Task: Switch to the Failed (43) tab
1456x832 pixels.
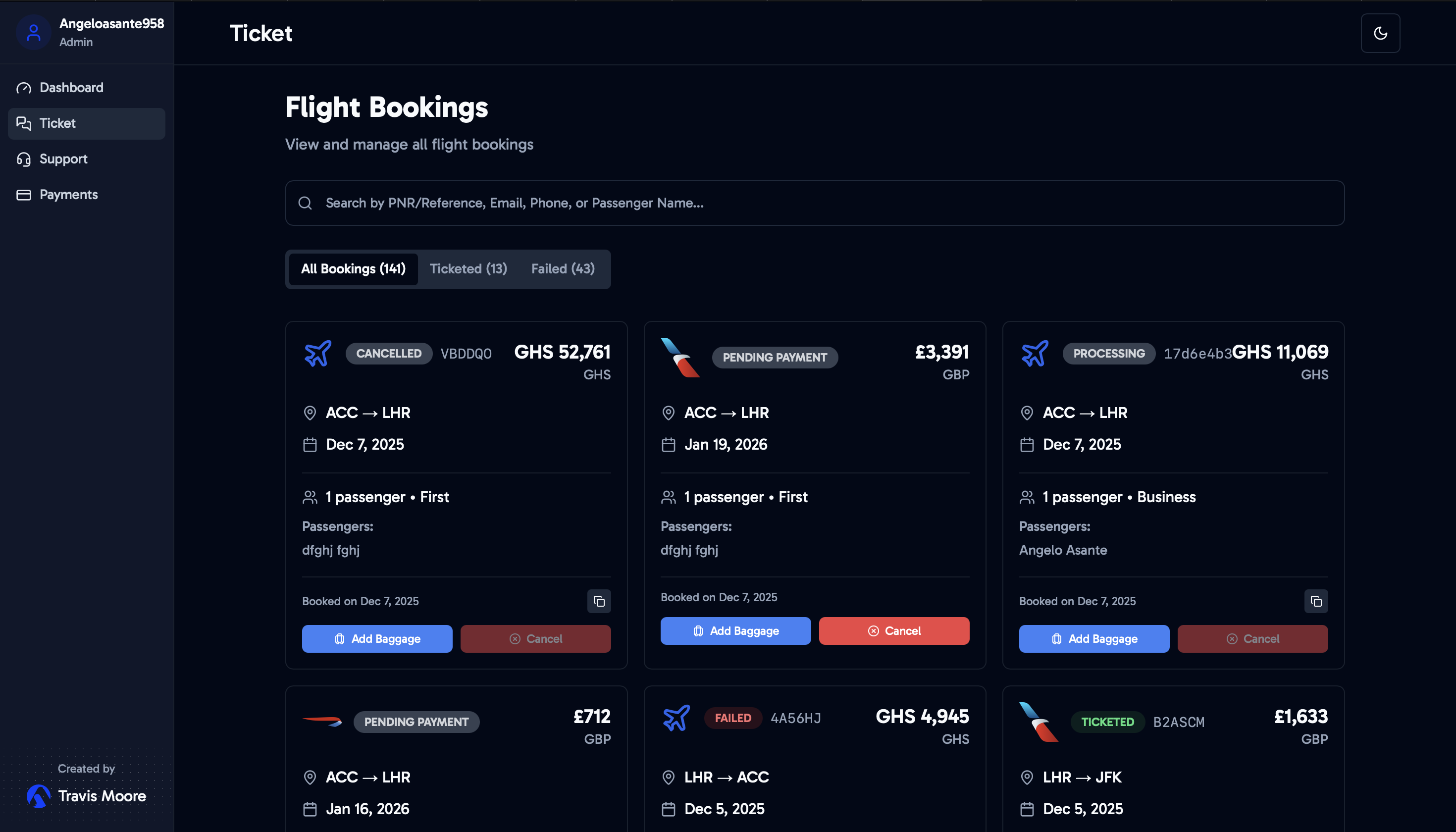Action: [562, 268]
